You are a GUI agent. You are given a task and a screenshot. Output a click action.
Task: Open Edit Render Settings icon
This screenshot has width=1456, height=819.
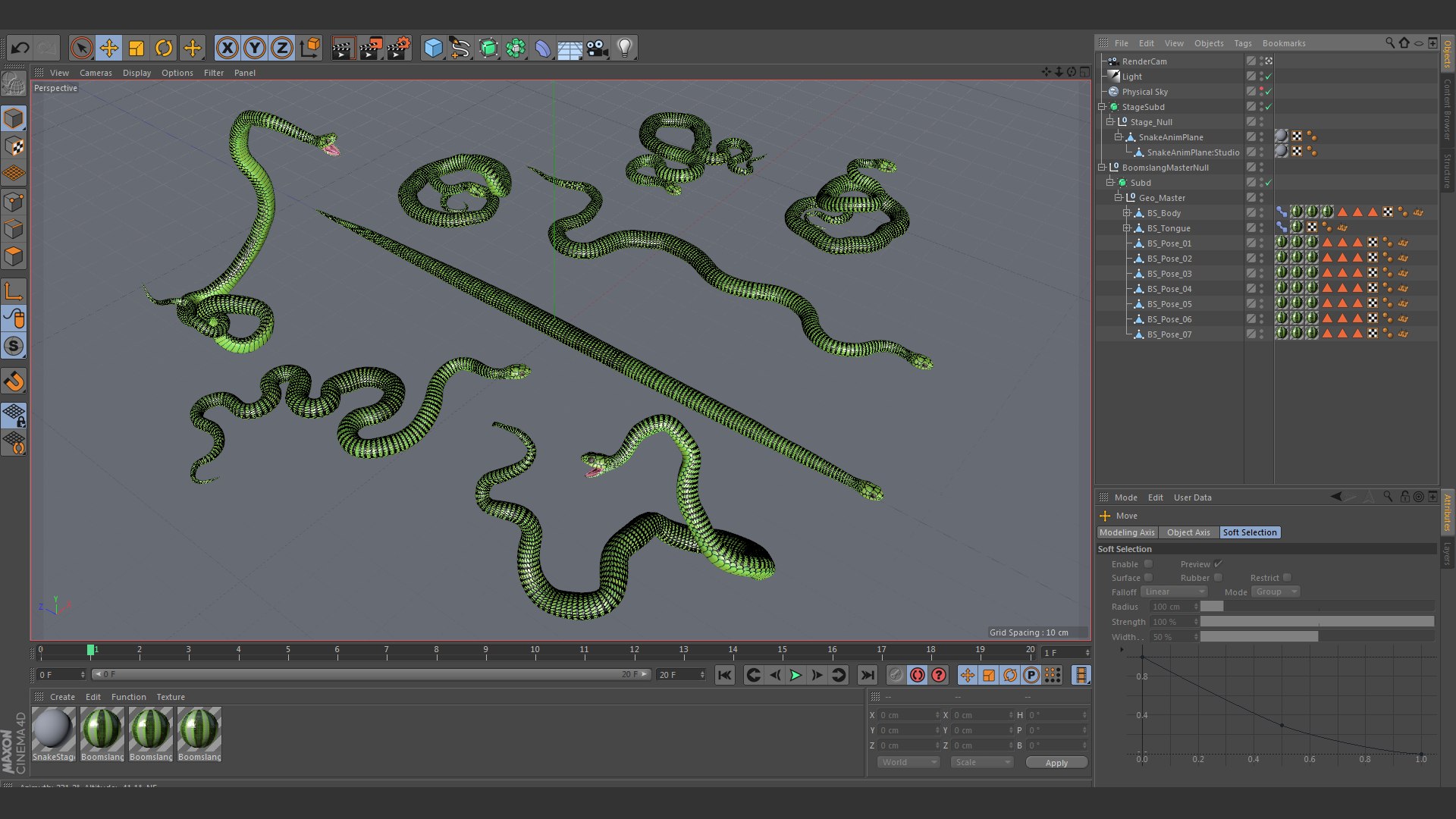point(399,49)
